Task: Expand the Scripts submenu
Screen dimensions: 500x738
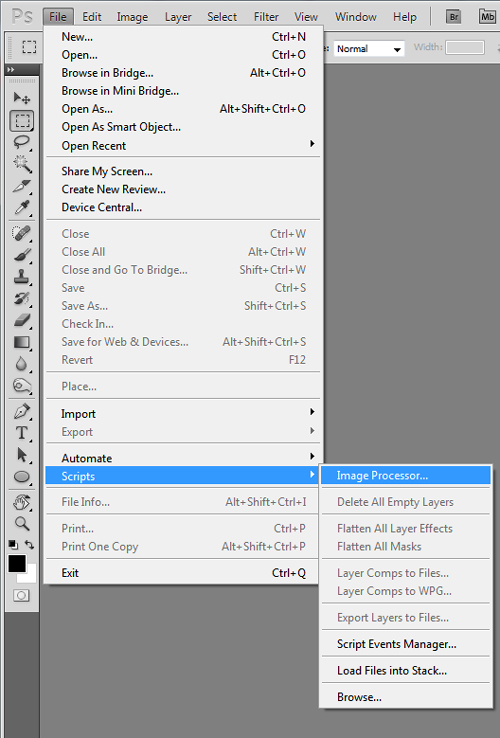Action: [x=183, y=476]
